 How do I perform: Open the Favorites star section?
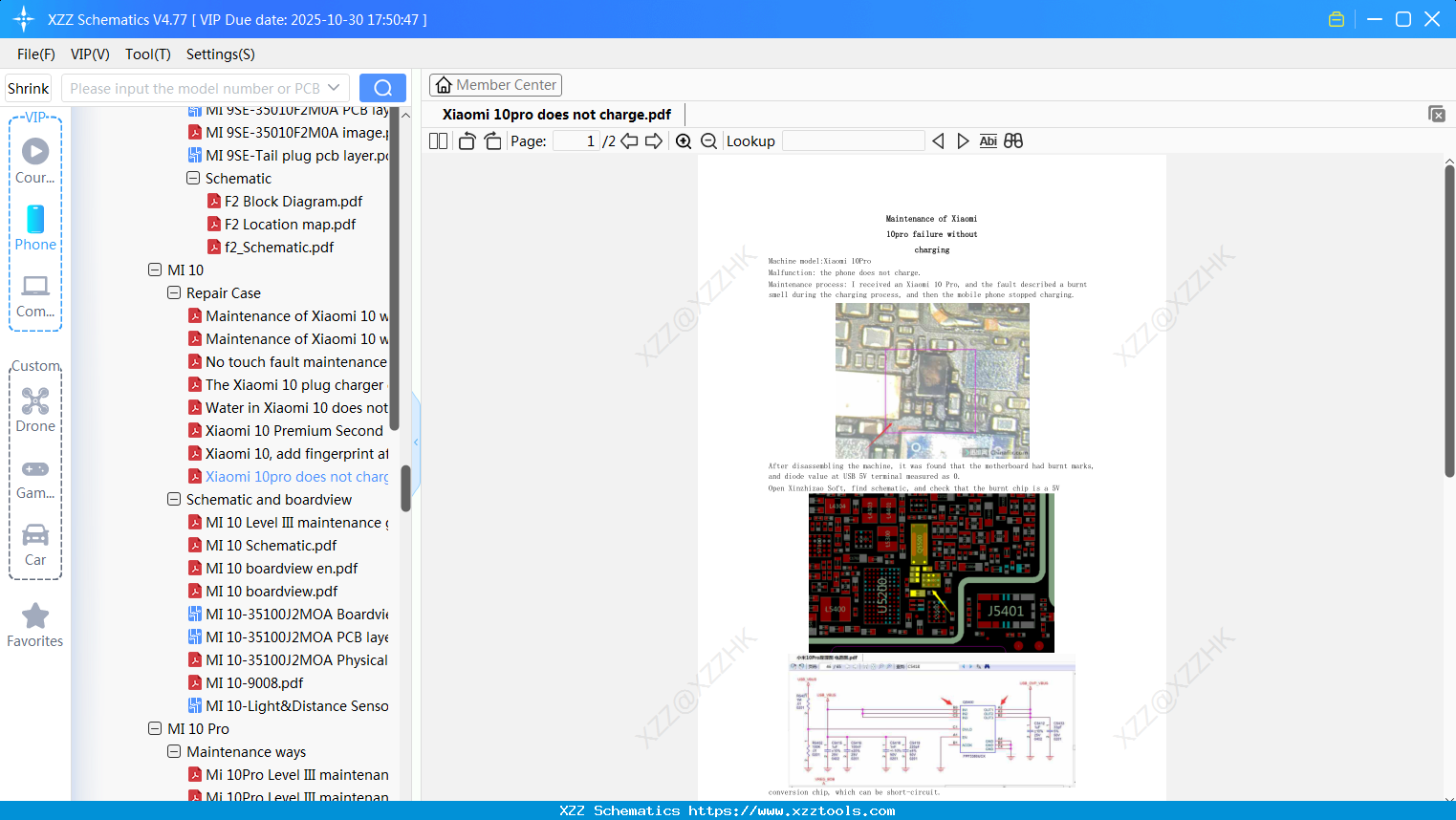(35, 625)
